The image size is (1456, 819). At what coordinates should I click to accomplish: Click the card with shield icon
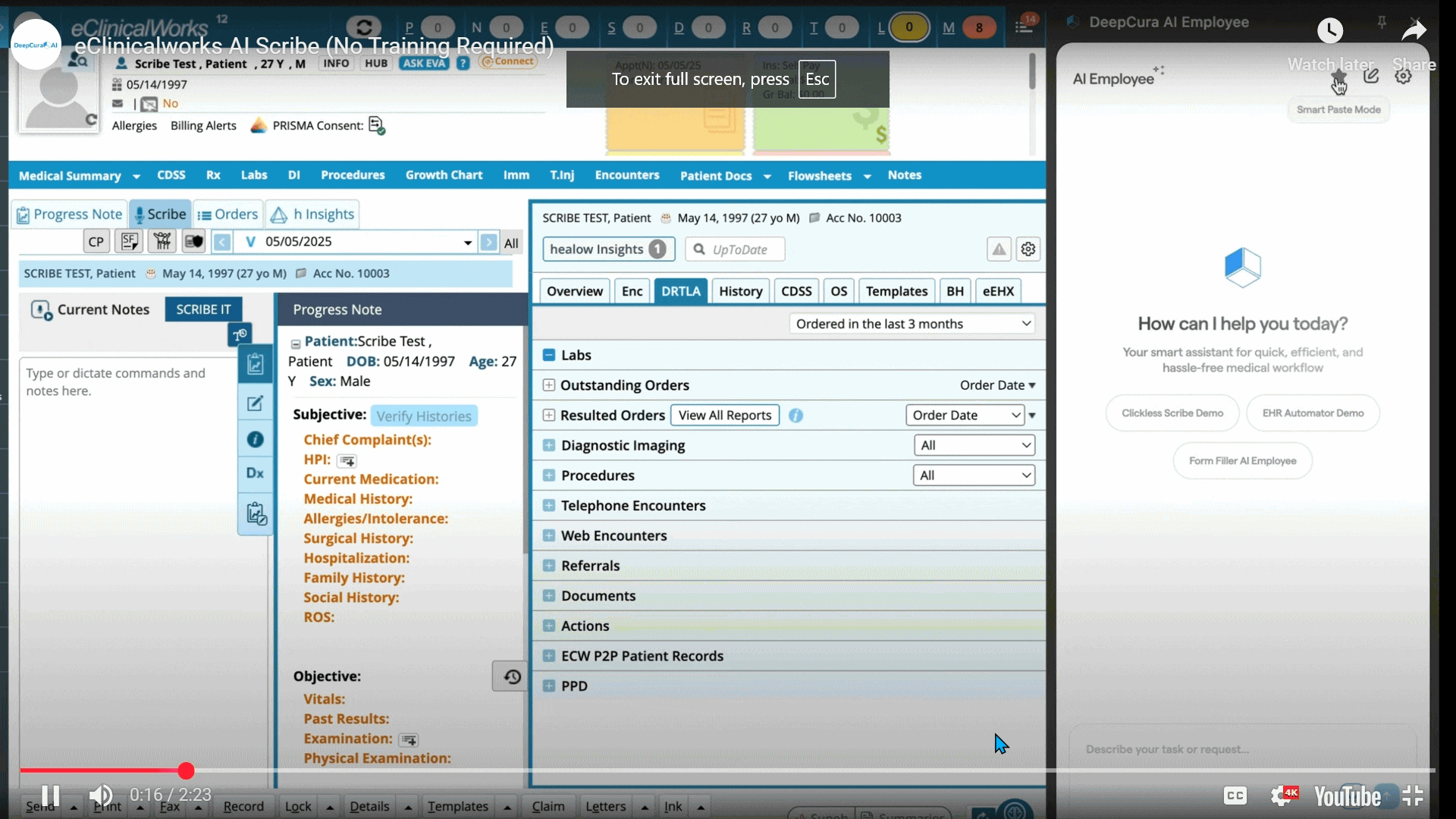tap(194, 242)
